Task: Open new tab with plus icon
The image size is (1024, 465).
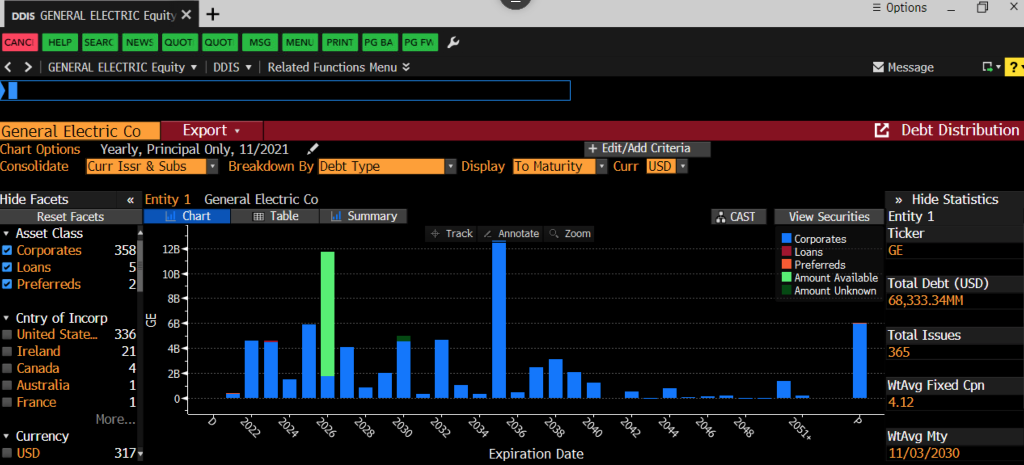Action: coord(213,14)
